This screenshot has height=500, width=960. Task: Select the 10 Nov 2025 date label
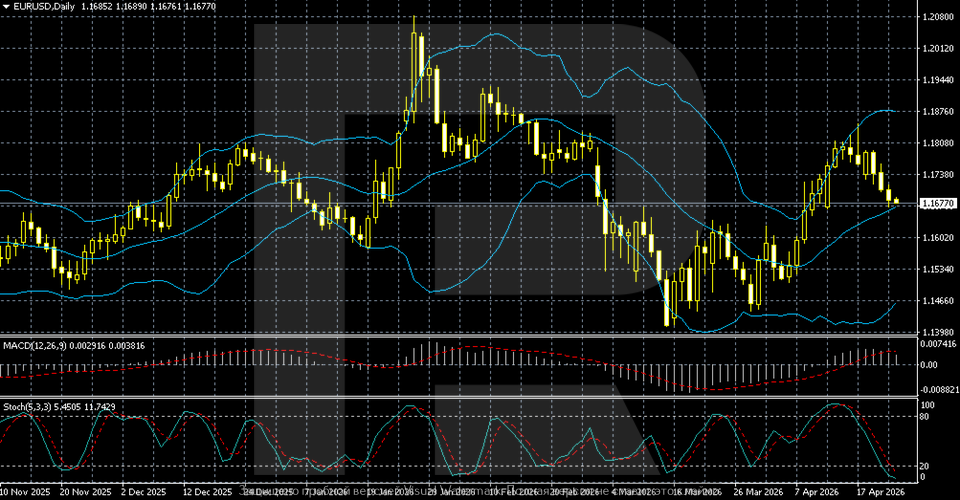pyautogui.click(x=23, y=493)
